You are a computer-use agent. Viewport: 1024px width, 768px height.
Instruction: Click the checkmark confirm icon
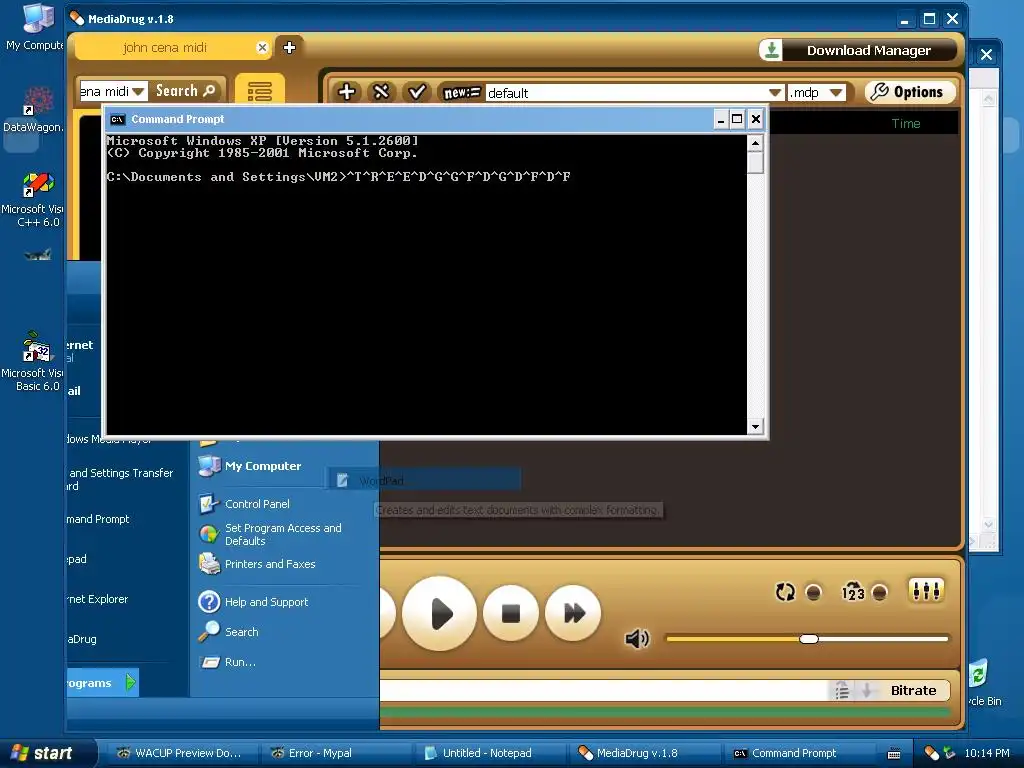(417, 92)
